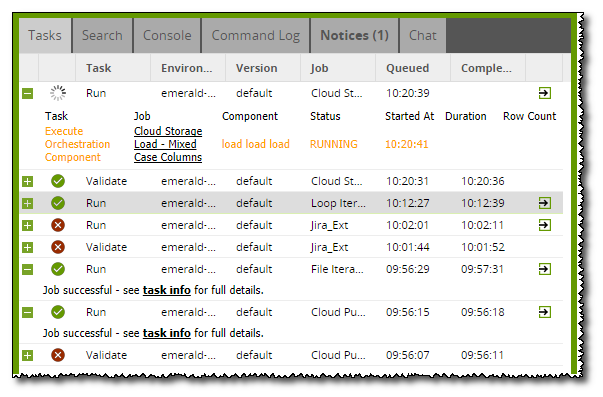This screenshot has width=603, height=397.
Task: Collapse the running Cloud Storage task details
Action: click(x=27, y=93)
